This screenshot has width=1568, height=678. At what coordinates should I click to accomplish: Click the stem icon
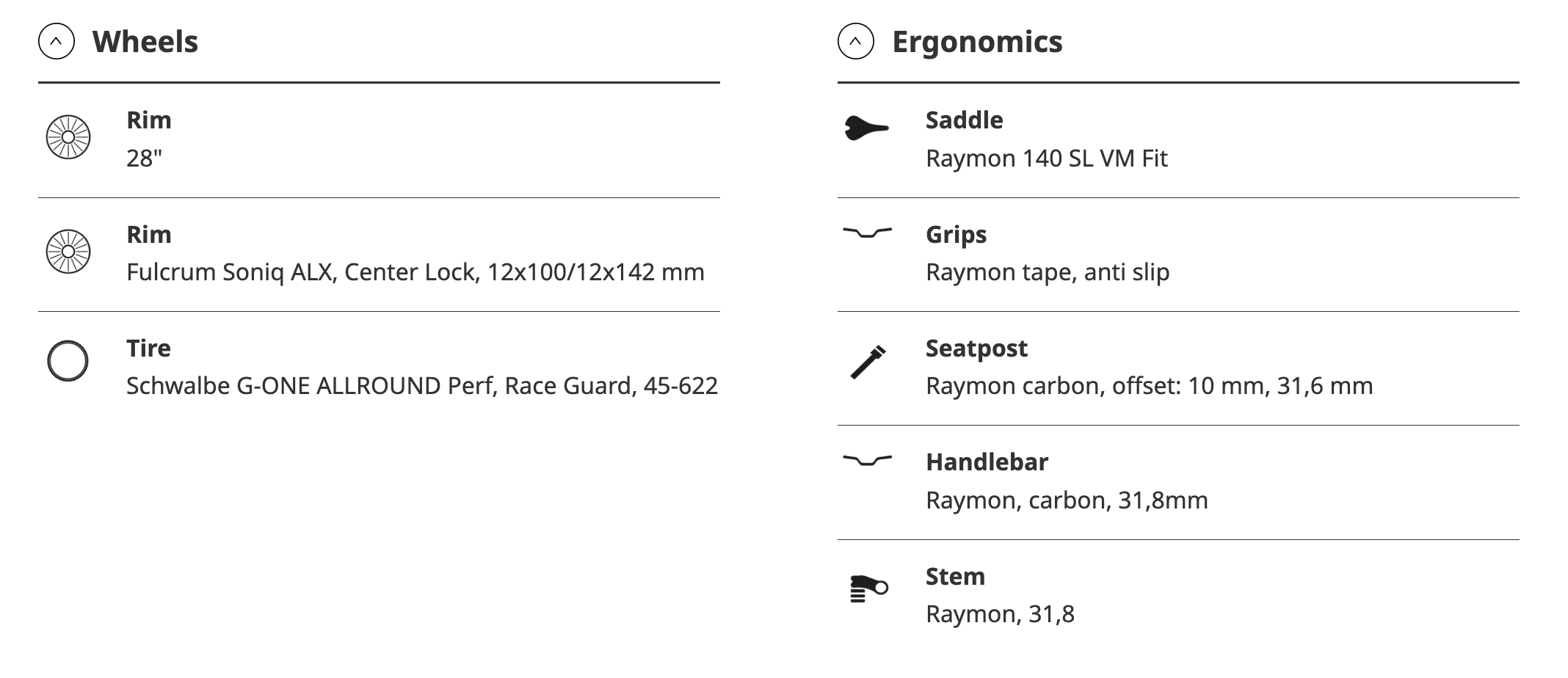[x=868, y=589]
